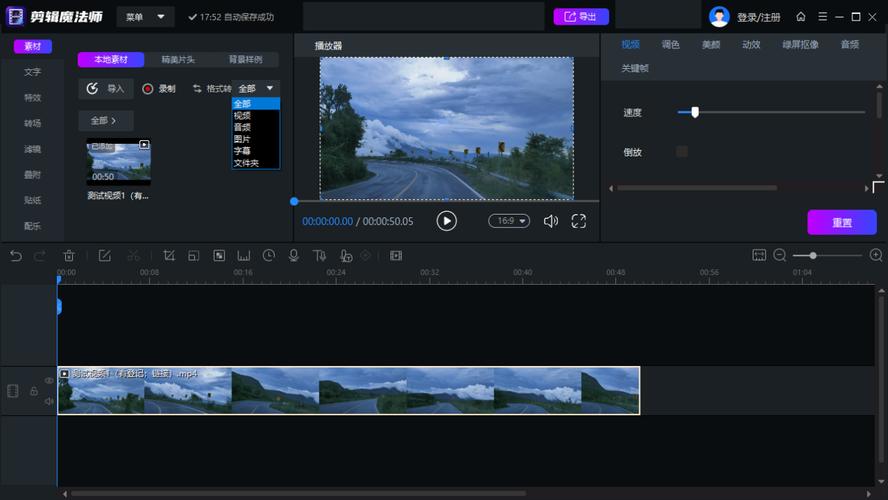
Task: Enable the 倒放 reverse playback checkbox
Action: [x=682, y=152]
